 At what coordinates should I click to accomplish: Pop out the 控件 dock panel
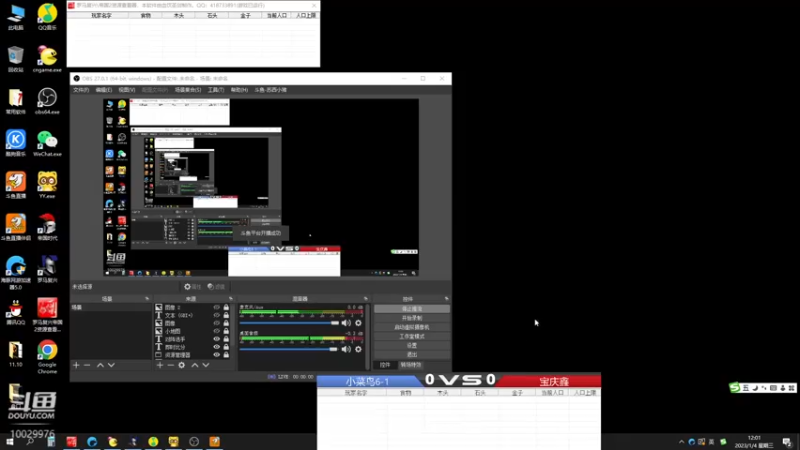(x=446, y=299)
